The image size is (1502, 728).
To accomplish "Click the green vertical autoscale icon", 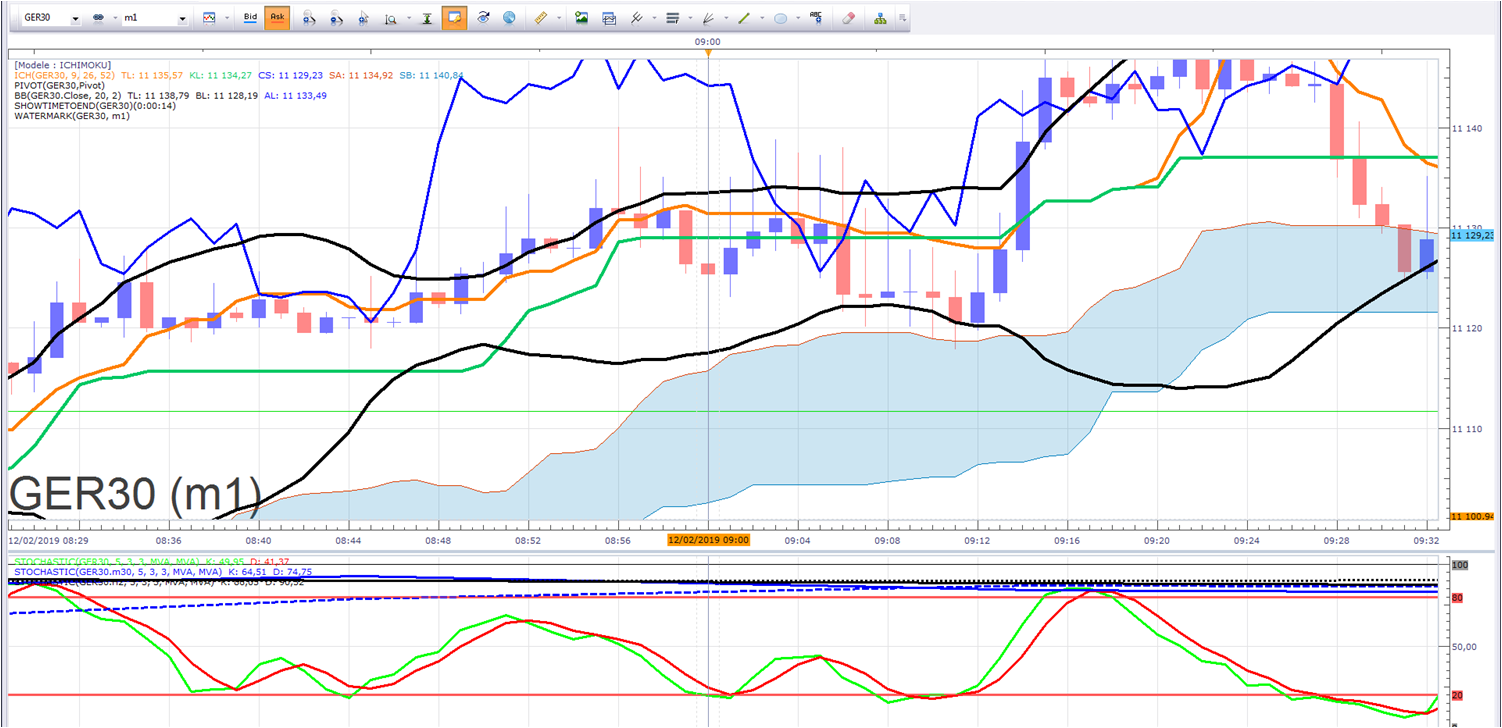I will click(x=427, y=18).
